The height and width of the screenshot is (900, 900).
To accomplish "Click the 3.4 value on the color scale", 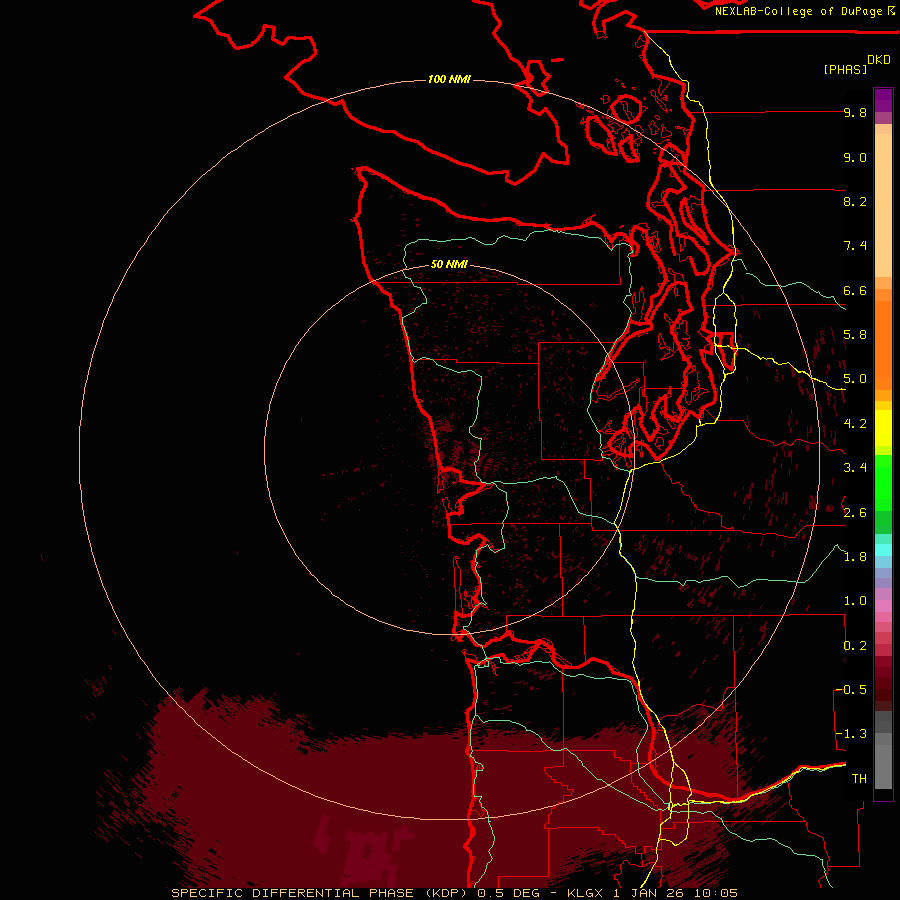I will pyautogui.click(x=855, y=468).
